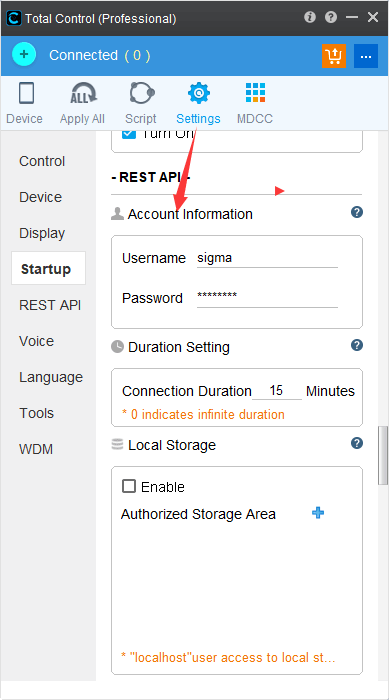Image resolution: width=389 pixels, height=700 pixels.
Task: Click the settings panel vertical scrollbar
Action: [x=383, y=456]
